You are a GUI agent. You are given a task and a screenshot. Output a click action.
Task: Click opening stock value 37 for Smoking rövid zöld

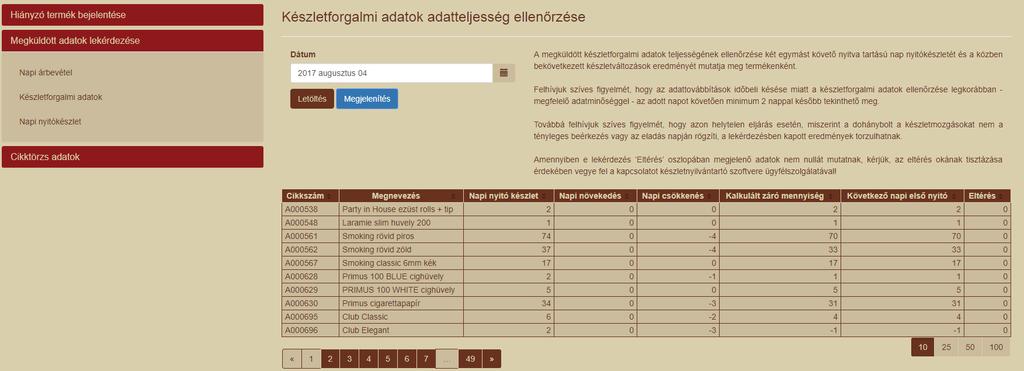[x=547, y=250]
